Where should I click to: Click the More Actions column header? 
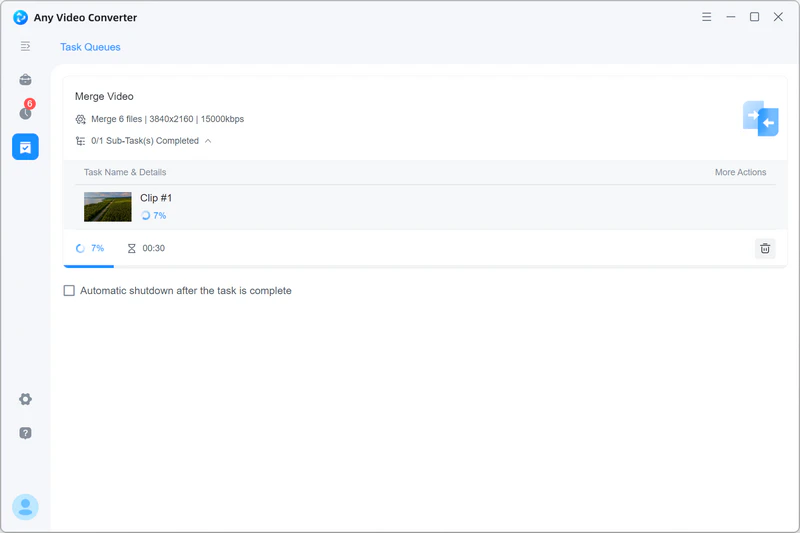click(740, 172)
